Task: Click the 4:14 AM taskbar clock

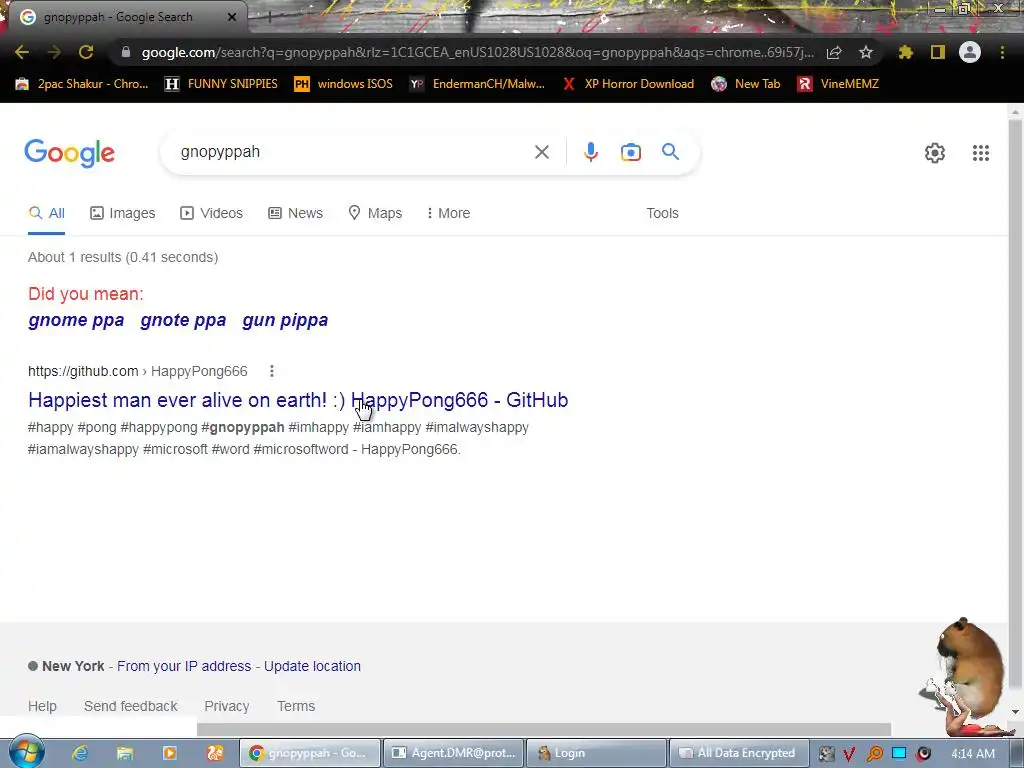Action: pyautogui.click(x=973, y=754)
